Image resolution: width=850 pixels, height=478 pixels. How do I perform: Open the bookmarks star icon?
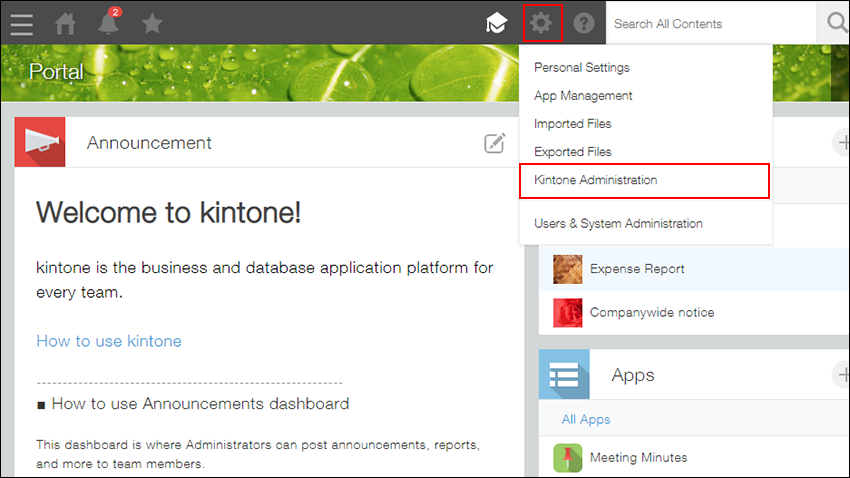pyautogui.click(x=152, y=24)
